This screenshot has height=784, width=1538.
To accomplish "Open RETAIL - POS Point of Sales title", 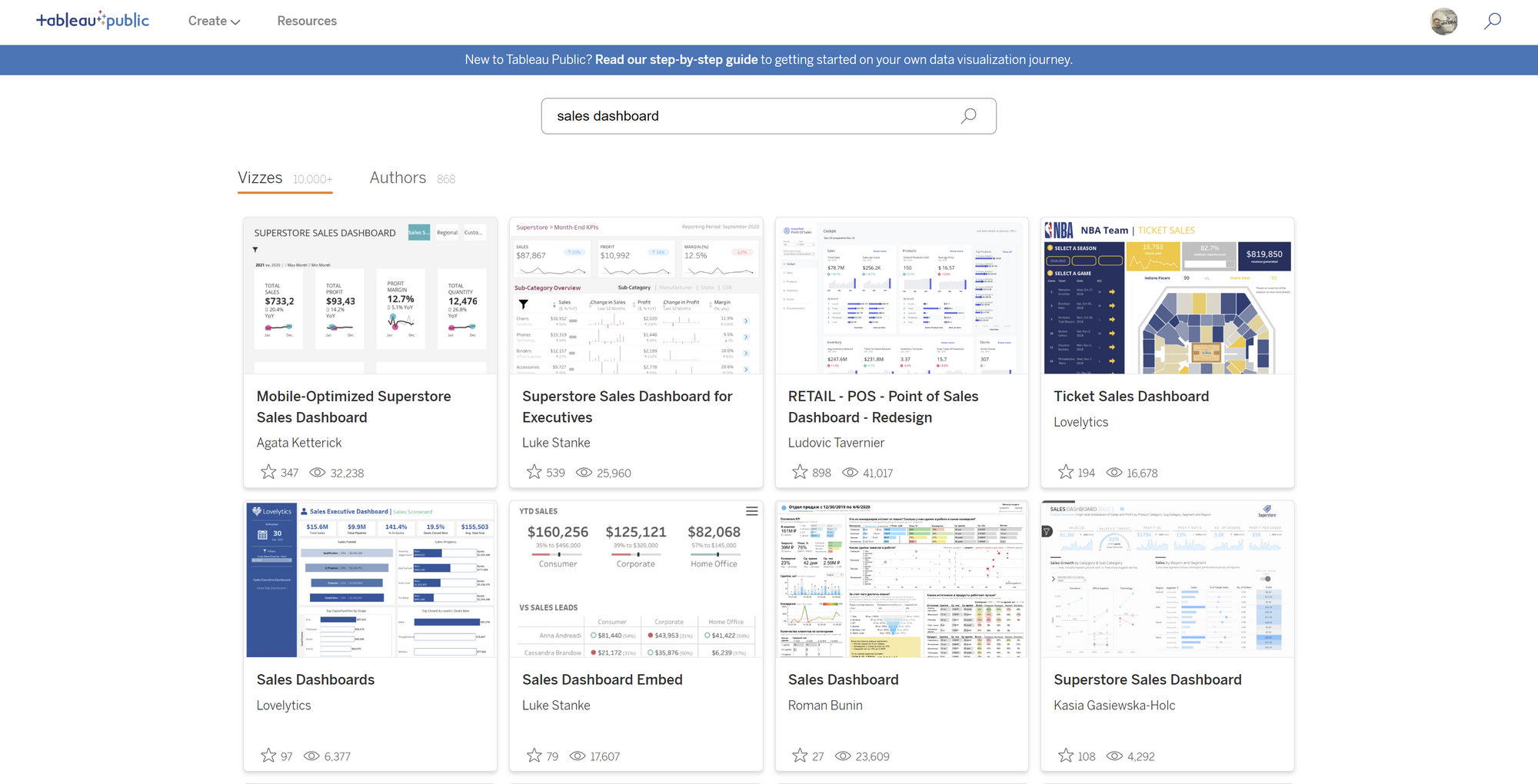I will (883, 407).
